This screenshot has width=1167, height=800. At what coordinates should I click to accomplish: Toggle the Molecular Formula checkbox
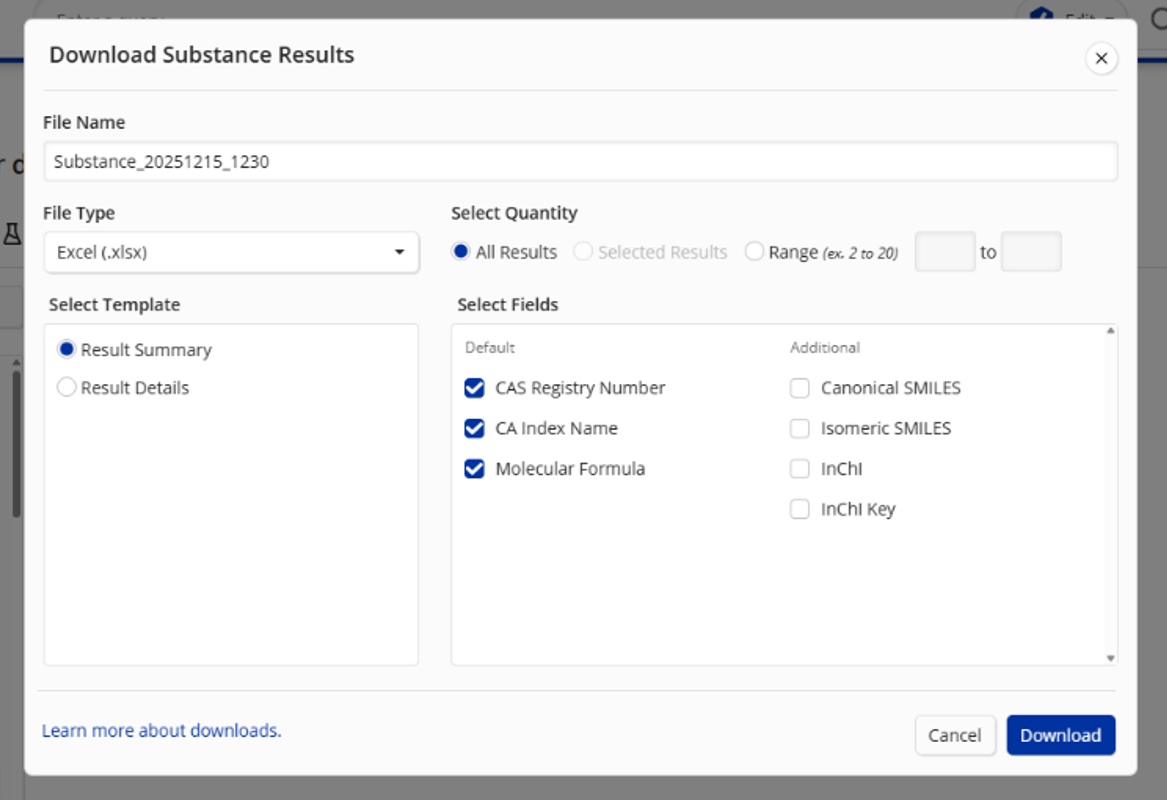pyautogui.click(x=474, y=469)
